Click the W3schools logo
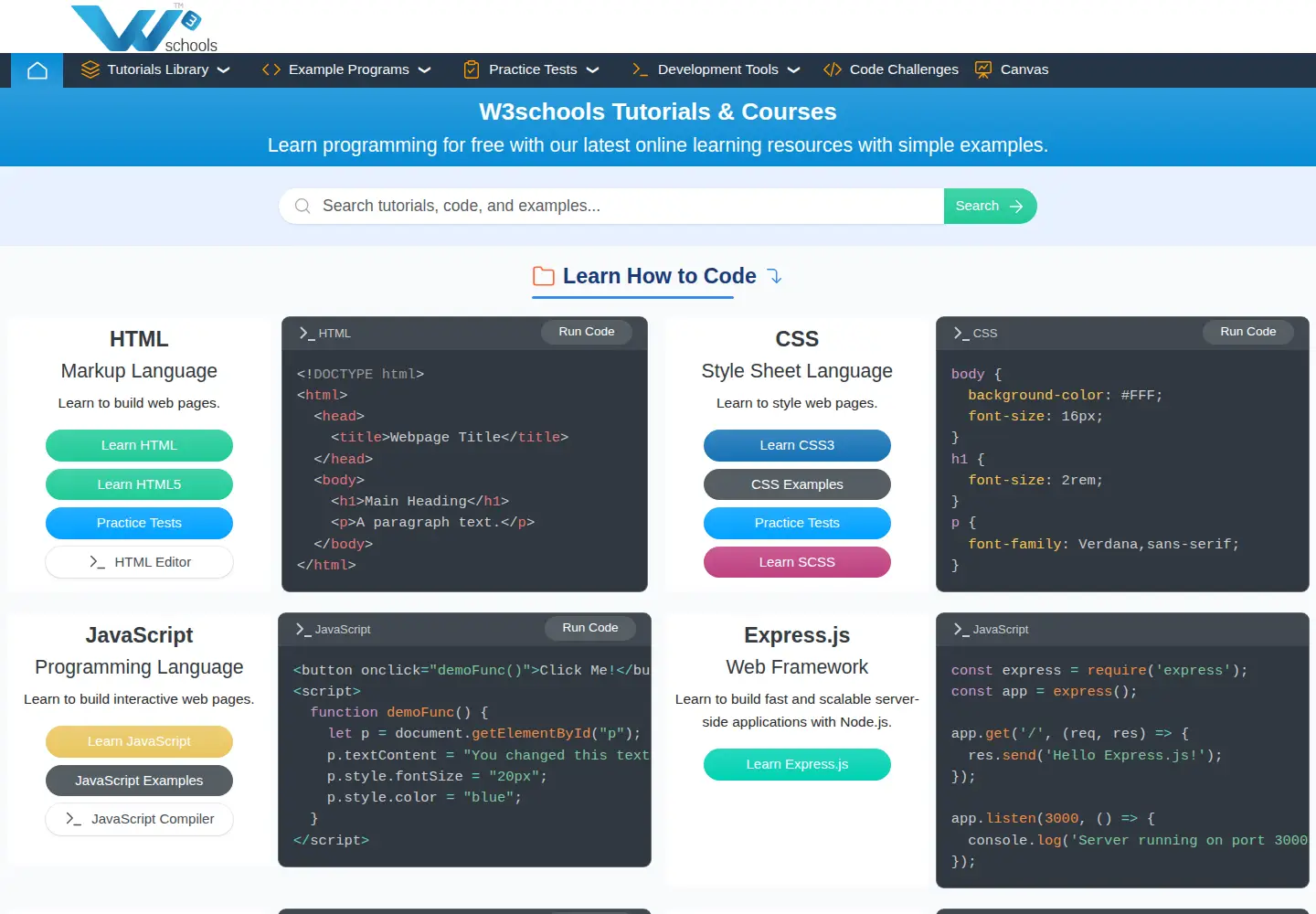This screenshot has width=1316, height=914. coord(144,27)
